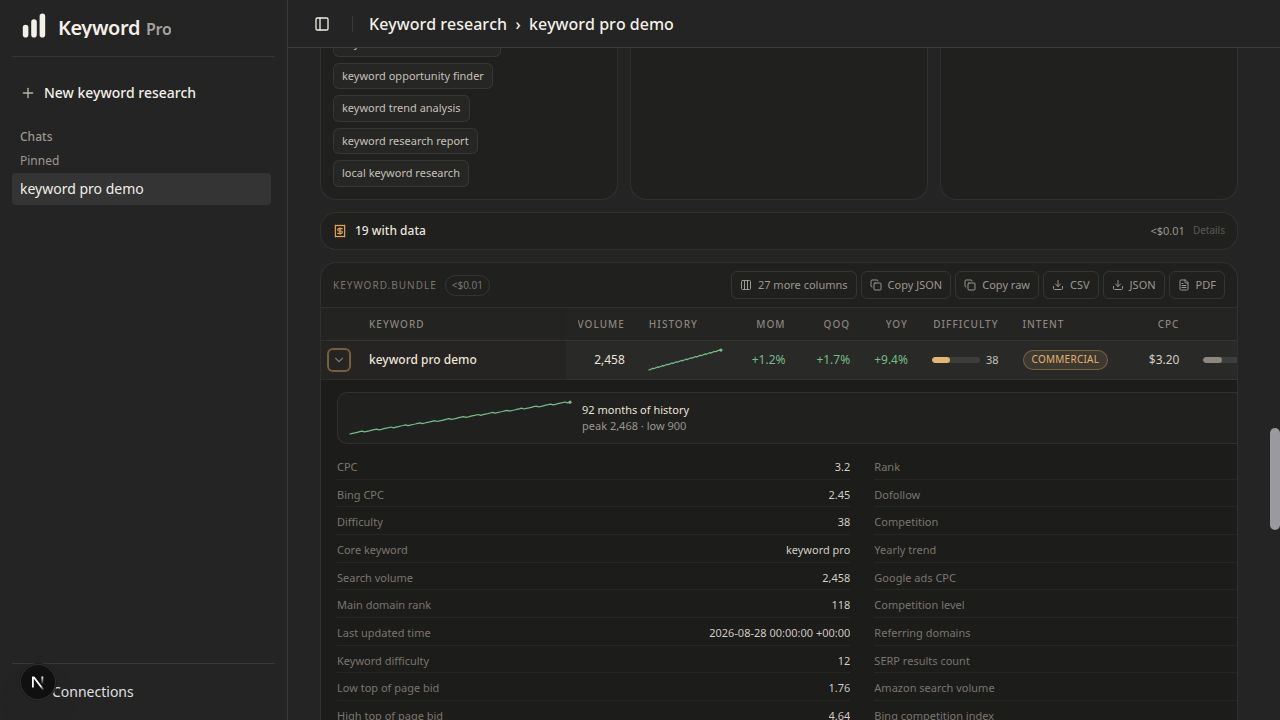Click the <$0.01 cost badge near KEYWORD.BUNDLE
Viewport: 1280px width, 720px height.
467,285
